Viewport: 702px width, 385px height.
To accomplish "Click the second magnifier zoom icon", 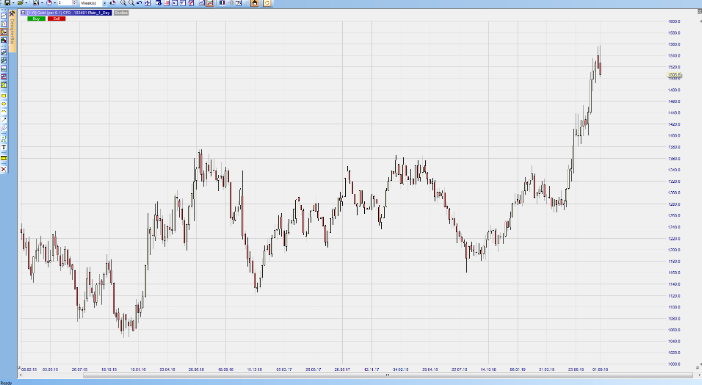I will pyautogui.click(x=131, y=3).
